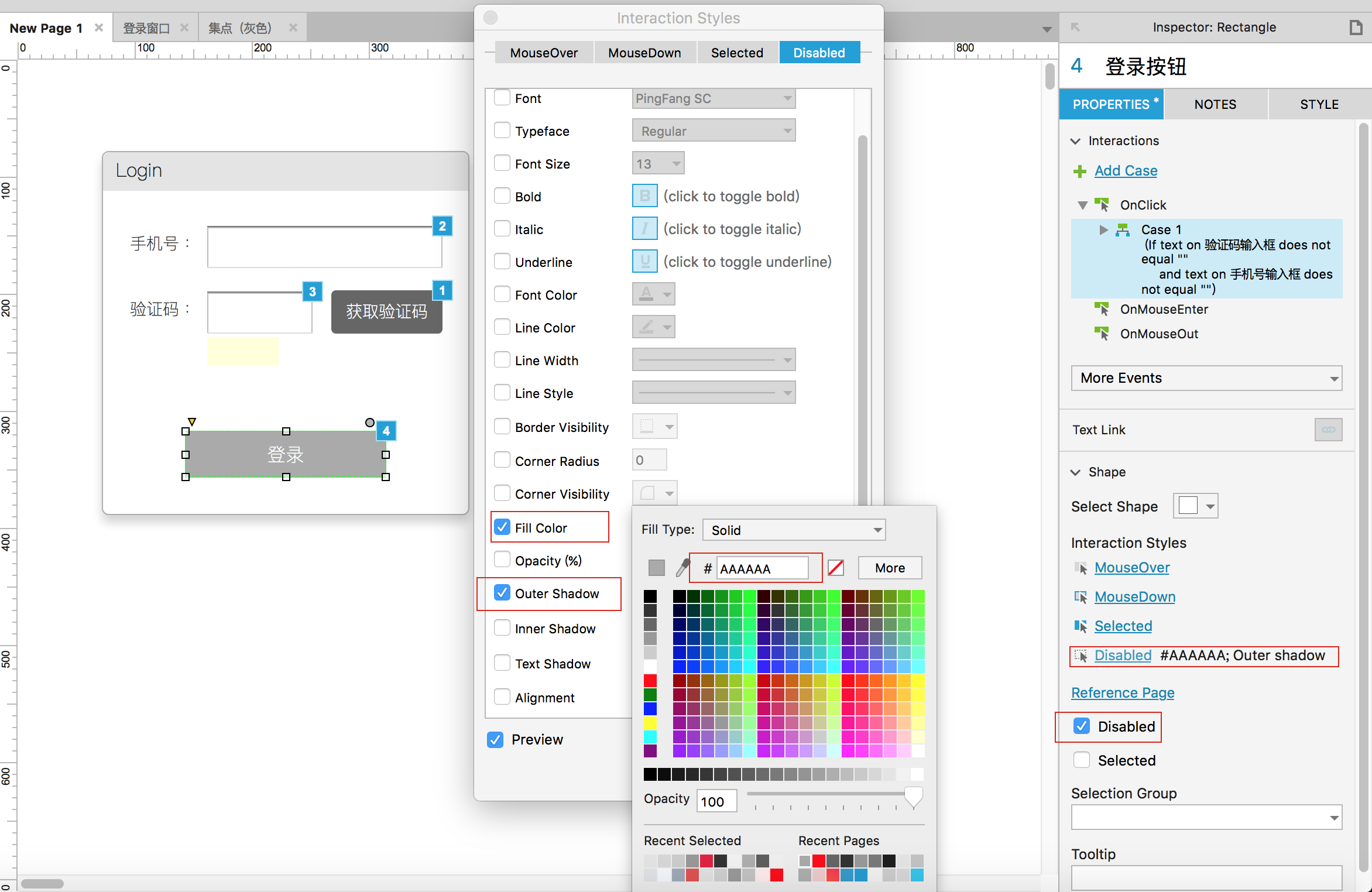This screenshot has width=1372, height=892.
Task: Click the eyedropper color picker icon
Action: (682, 567)
